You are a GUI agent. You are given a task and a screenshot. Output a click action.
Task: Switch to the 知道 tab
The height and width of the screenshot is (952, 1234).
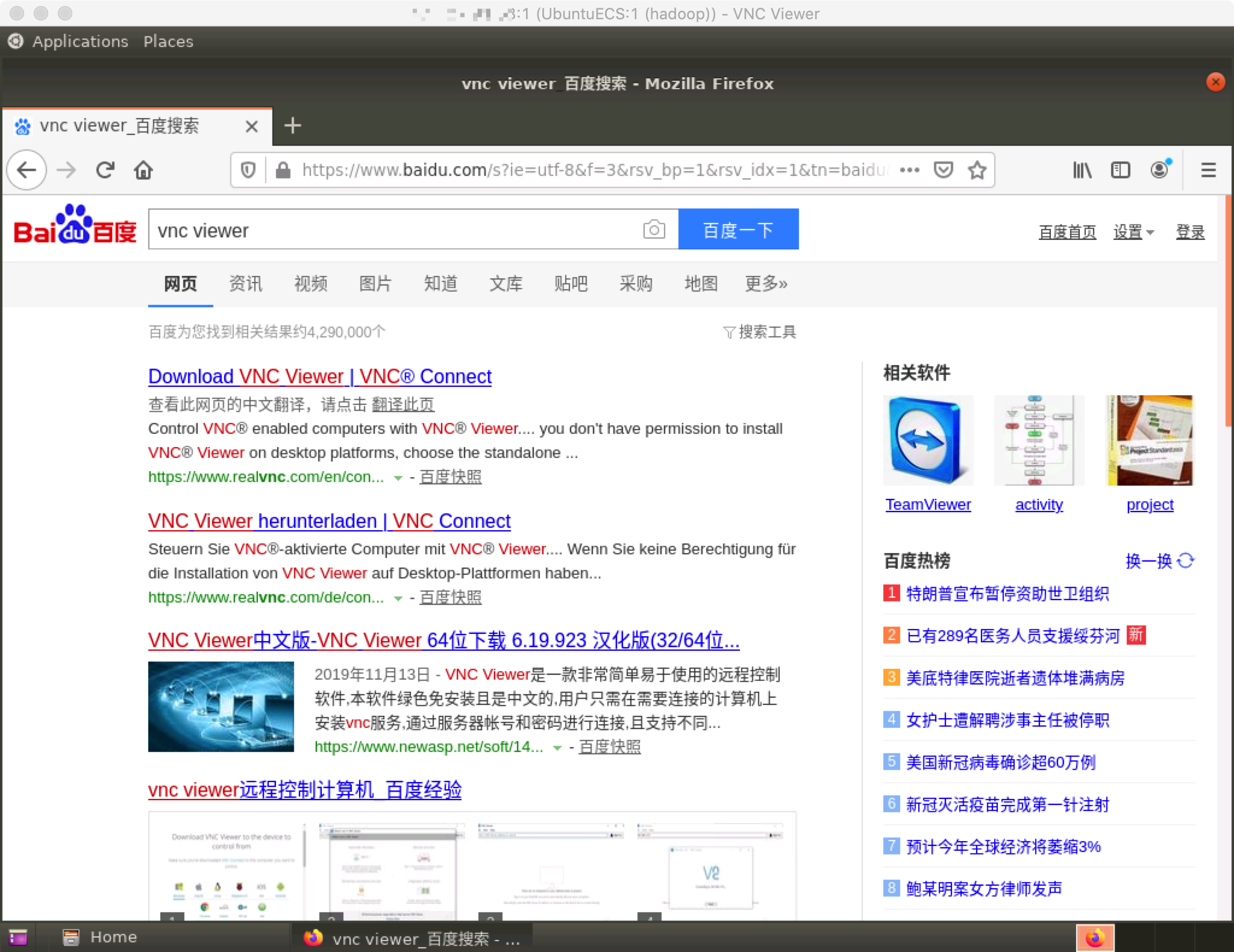click(440, 283)
